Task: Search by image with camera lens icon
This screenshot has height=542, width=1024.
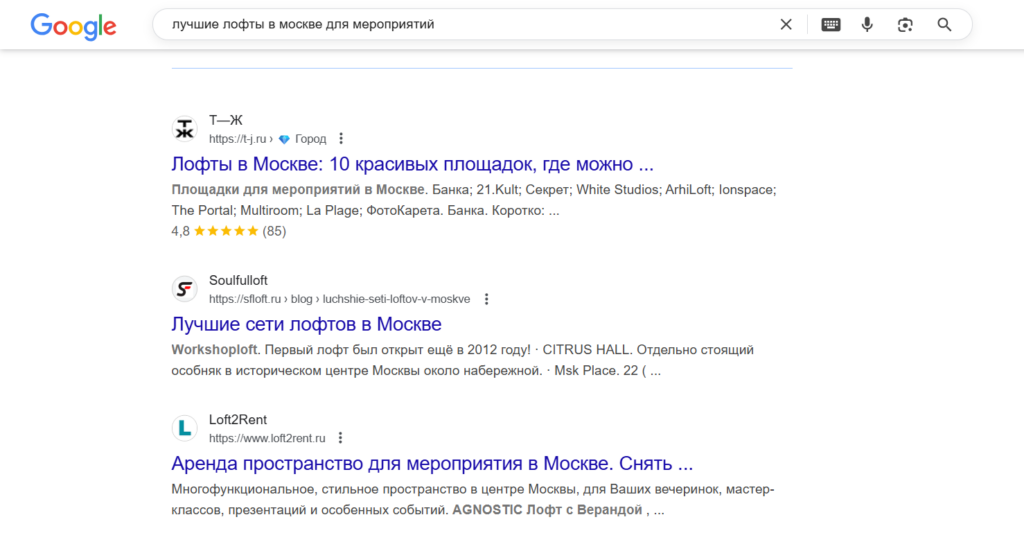Action: 904,25
